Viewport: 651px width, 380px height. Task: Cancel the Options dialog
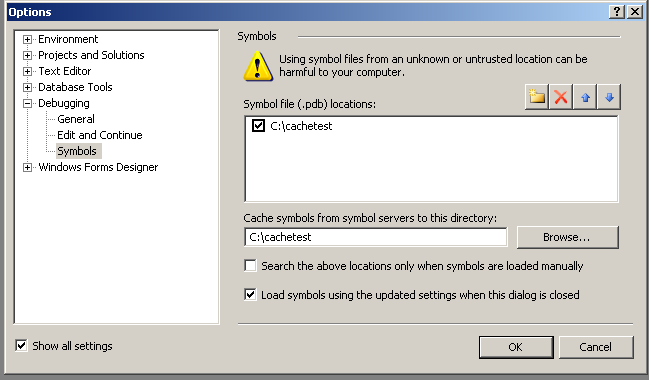coord(596,347)
